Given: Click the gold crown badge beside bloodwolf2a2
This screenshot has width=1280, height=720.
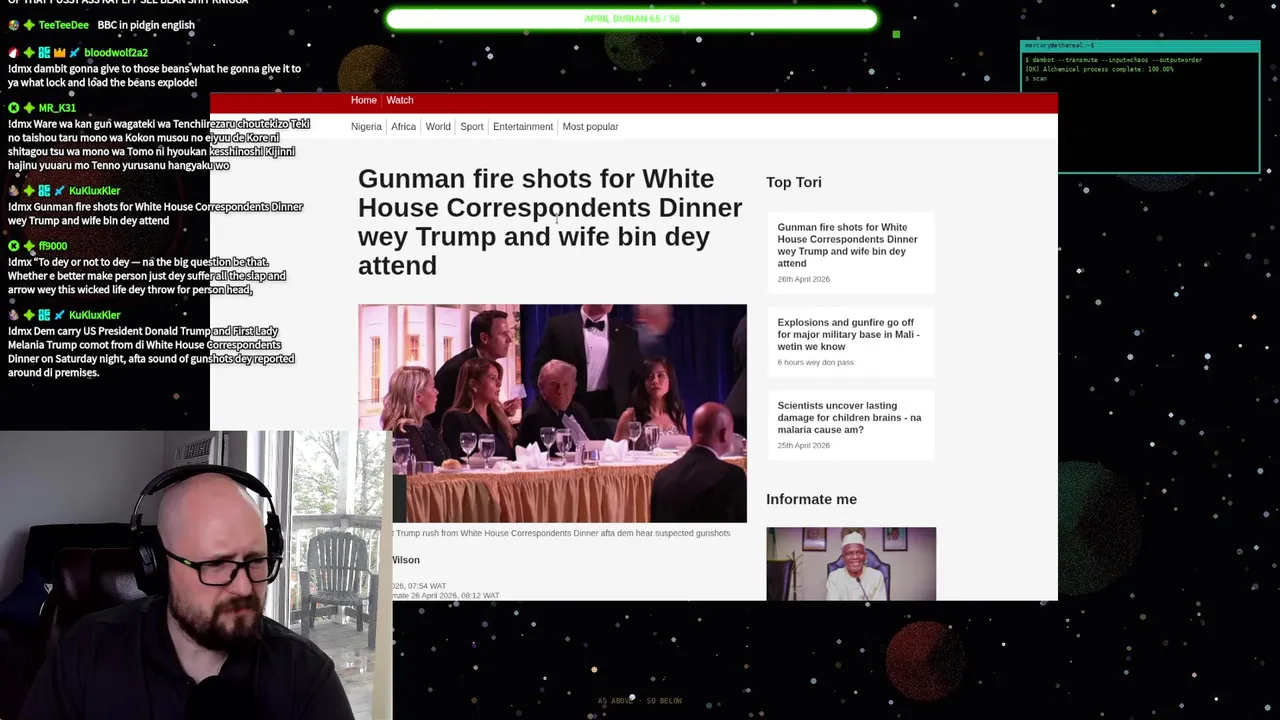Looking at the screenshot, I should 59,53.
